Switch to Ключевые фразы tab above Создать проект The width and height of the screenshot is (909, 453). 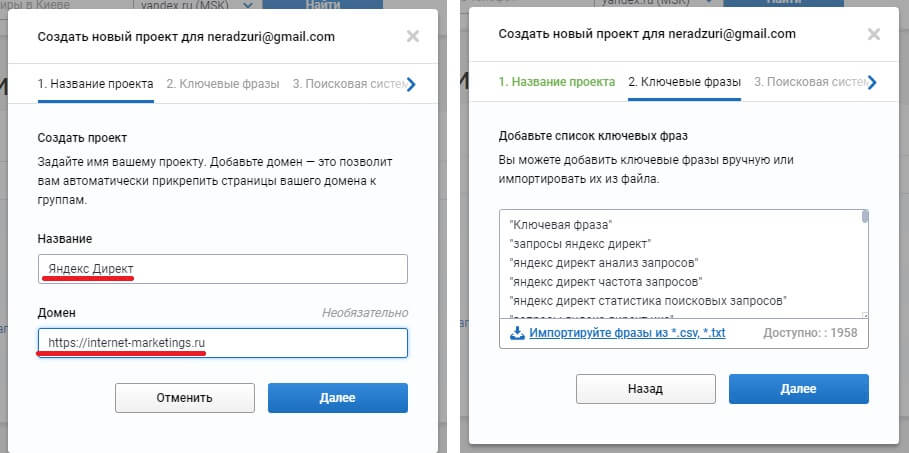223,84
